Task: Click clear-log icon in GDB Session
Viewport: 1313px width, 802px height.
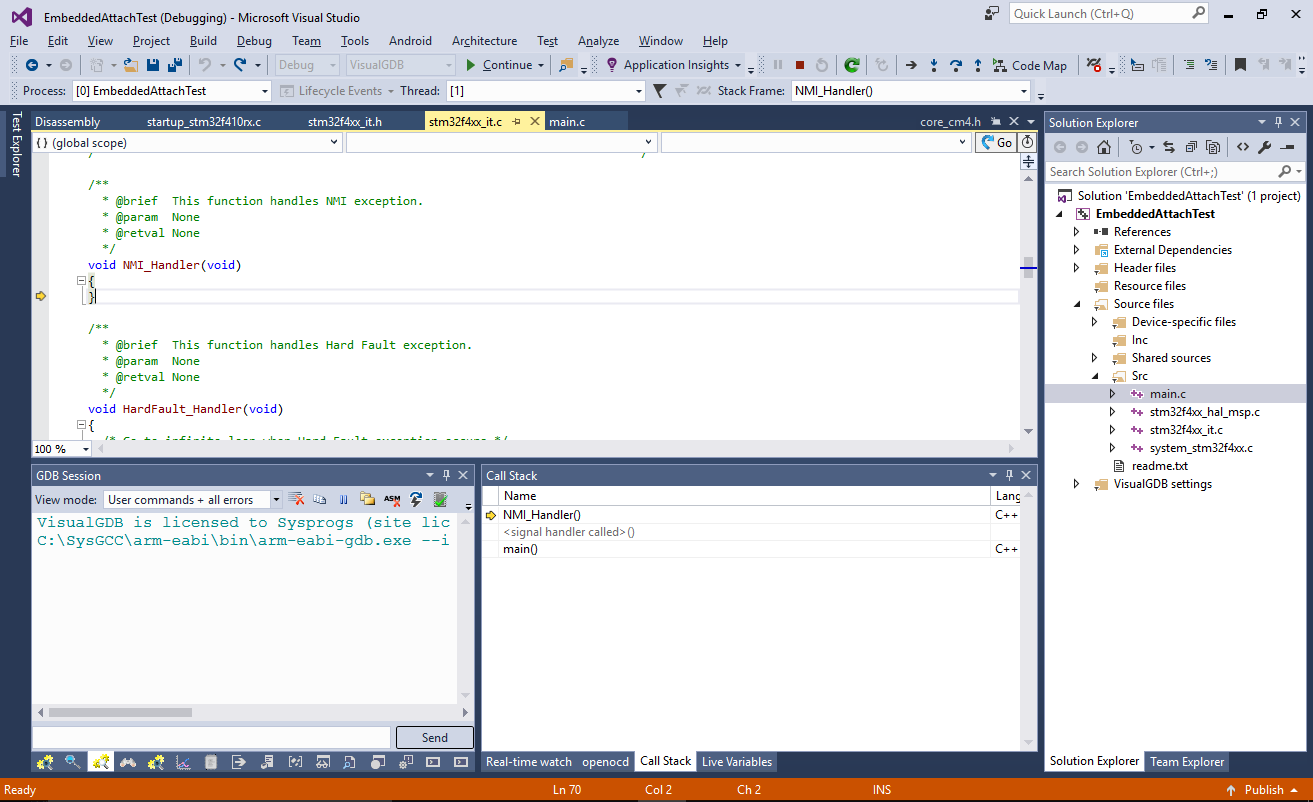Action: pyautogui.click(x=297, y=499)
